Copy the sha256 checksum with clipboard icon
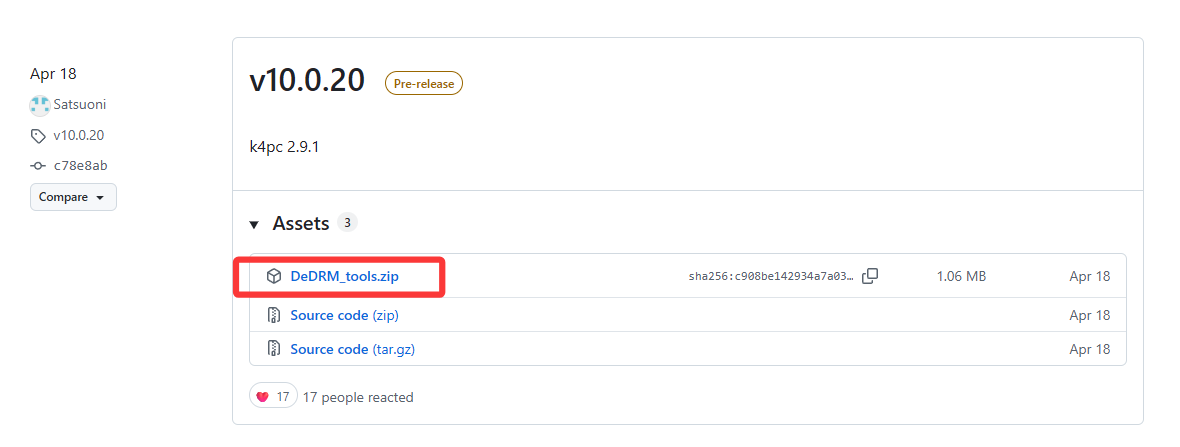The width and height of the screenshot is (1180, 447). pos(870,276)
